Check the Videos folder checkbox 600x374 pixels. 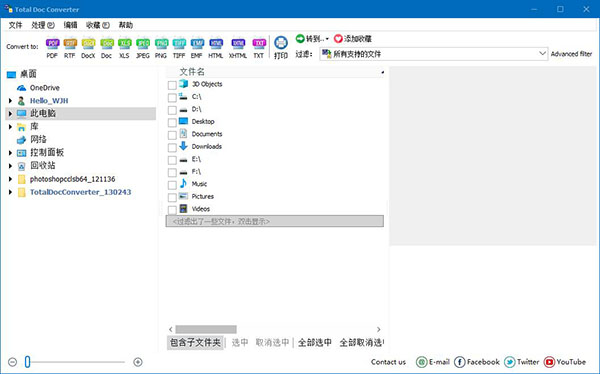tap(172, 209)
